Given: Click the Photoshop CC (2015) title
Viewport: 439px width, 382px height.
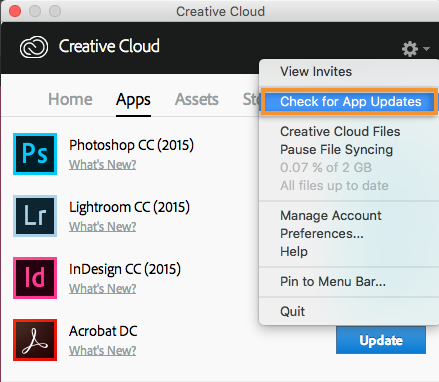Looking at the screenshot, I should pyautogui.click(x=131, y=145).
